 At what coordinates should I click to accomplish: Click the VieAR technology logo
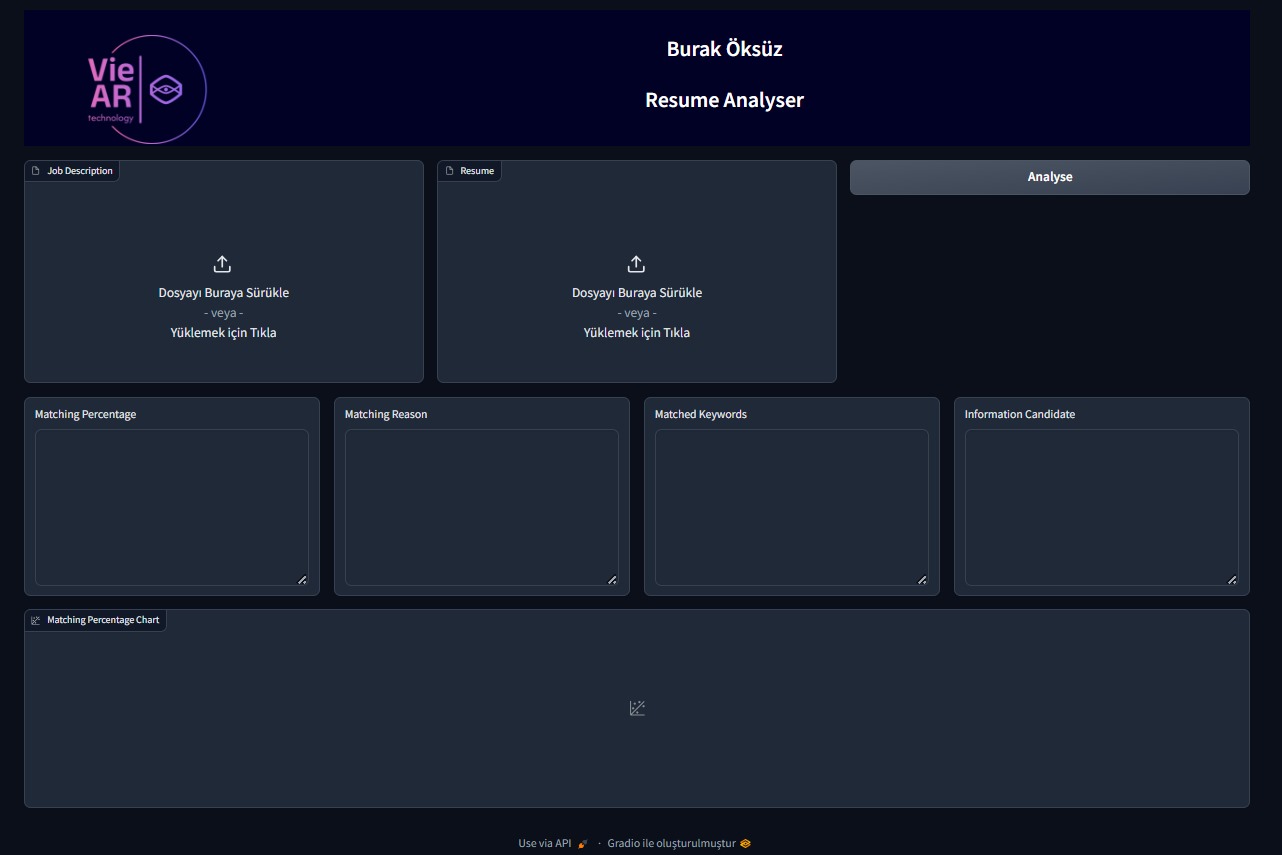coord(147,90)
